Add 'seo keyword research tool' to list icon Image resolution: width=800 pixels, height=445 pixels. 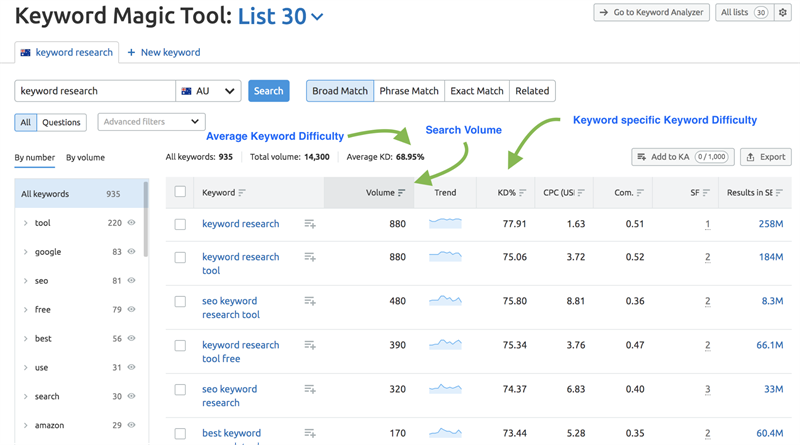[310, 301]
